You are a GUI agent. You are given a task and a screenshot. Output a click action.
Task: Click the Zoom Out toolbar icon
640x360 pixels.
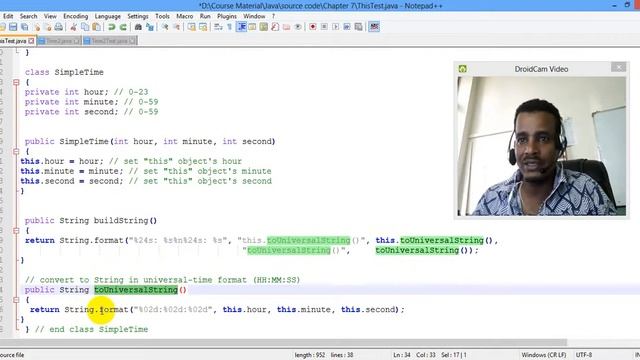click(176, 27)
